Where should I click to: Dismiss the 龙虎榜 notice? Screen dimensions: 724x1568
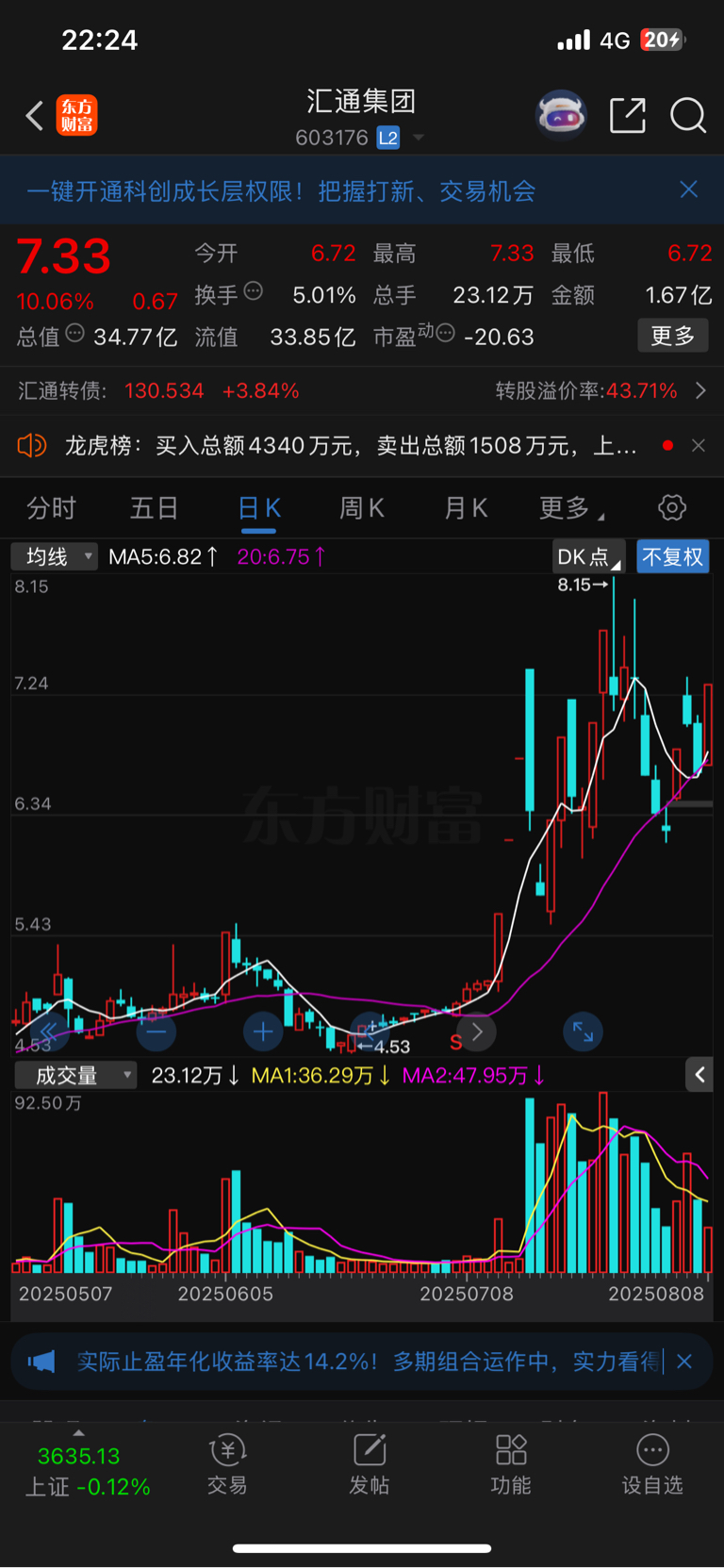click(699, 445)
